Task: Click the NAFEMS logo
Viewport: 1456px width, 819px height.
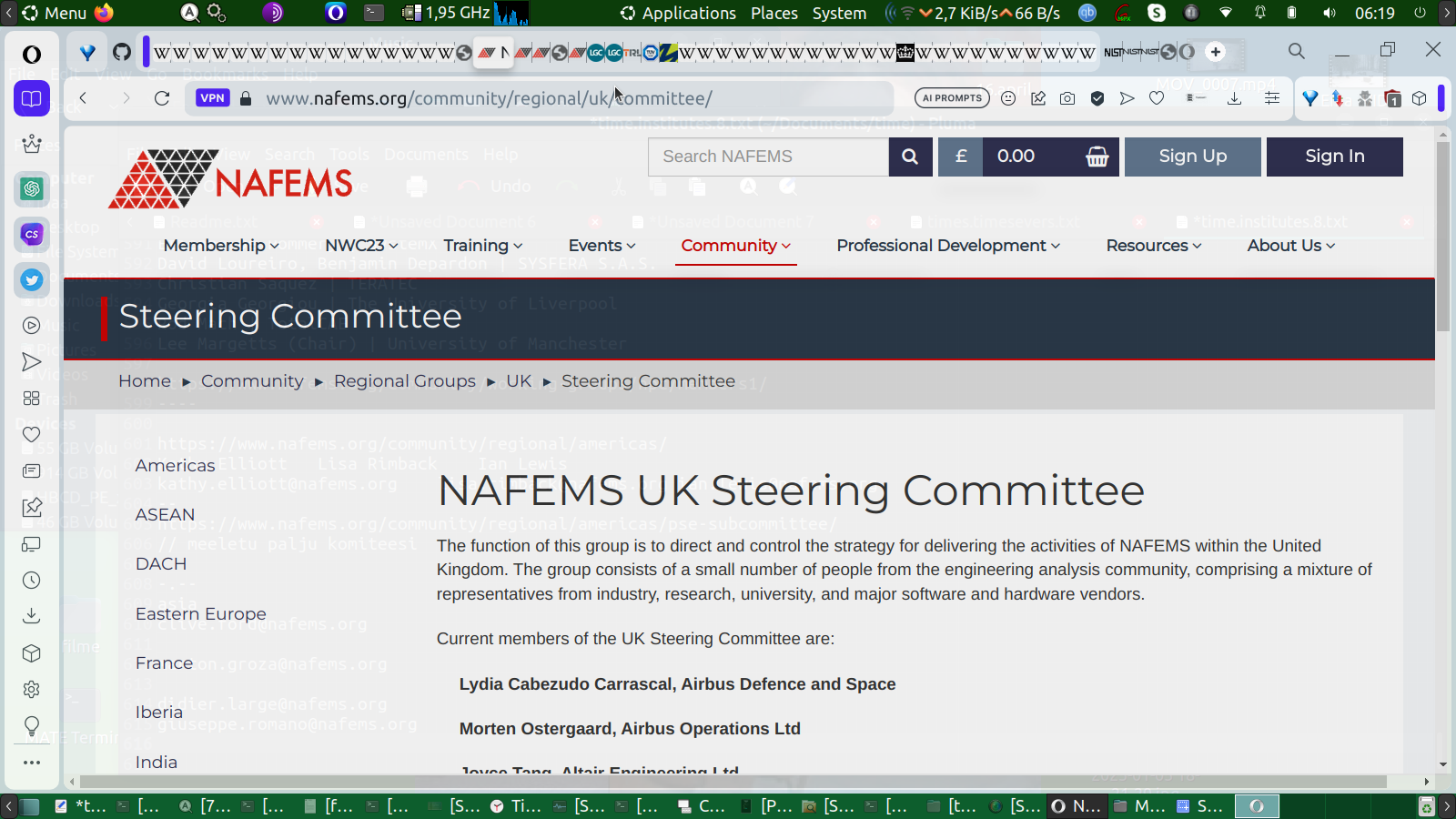Action: click(230, 179)
